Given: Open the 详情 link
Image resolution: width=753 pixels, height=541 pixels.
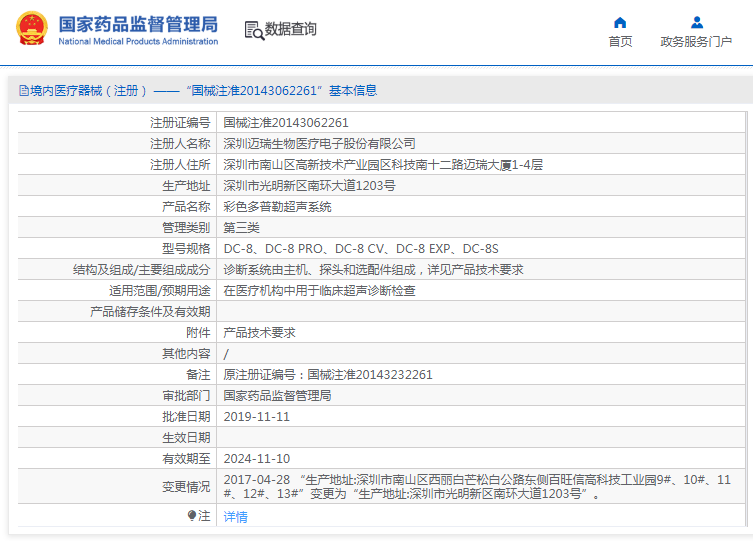Looking at the screenshot, I should click(x=235, y=517).
